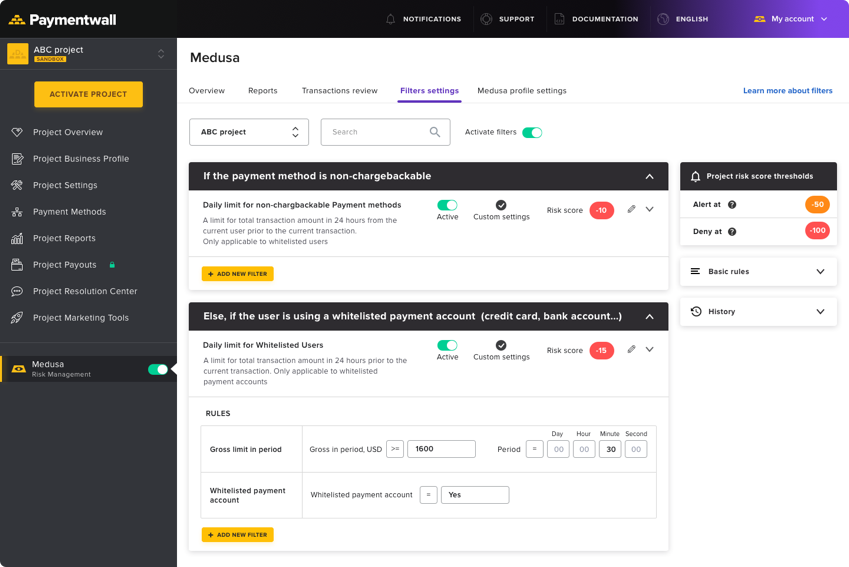Switch to the Transactions review tab
849x567 pixels.
(x=340, y=91)
